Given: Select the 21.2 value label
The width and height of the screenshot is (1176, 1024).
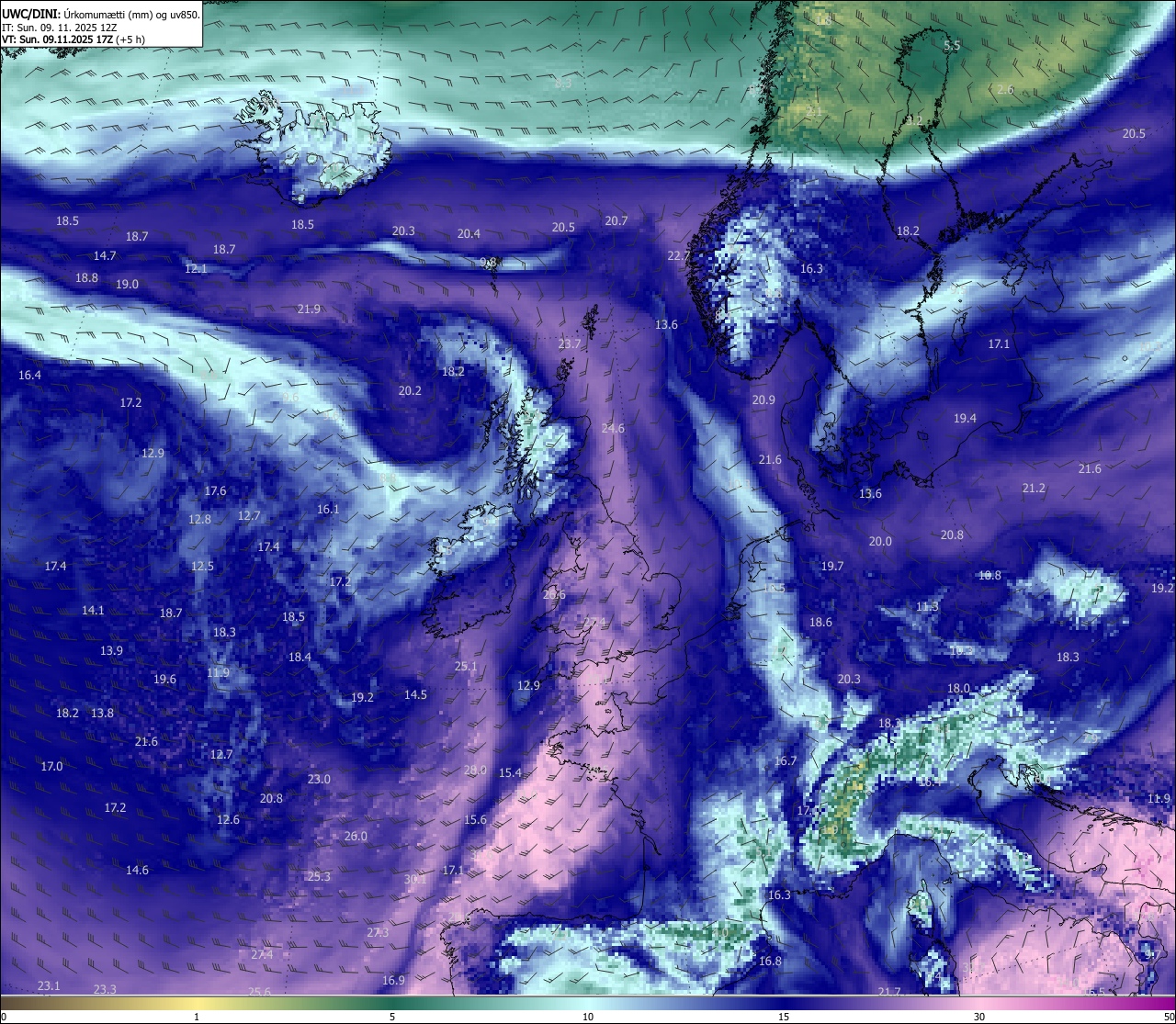Looking at the screenshot, I should [x=1034, y=488].
